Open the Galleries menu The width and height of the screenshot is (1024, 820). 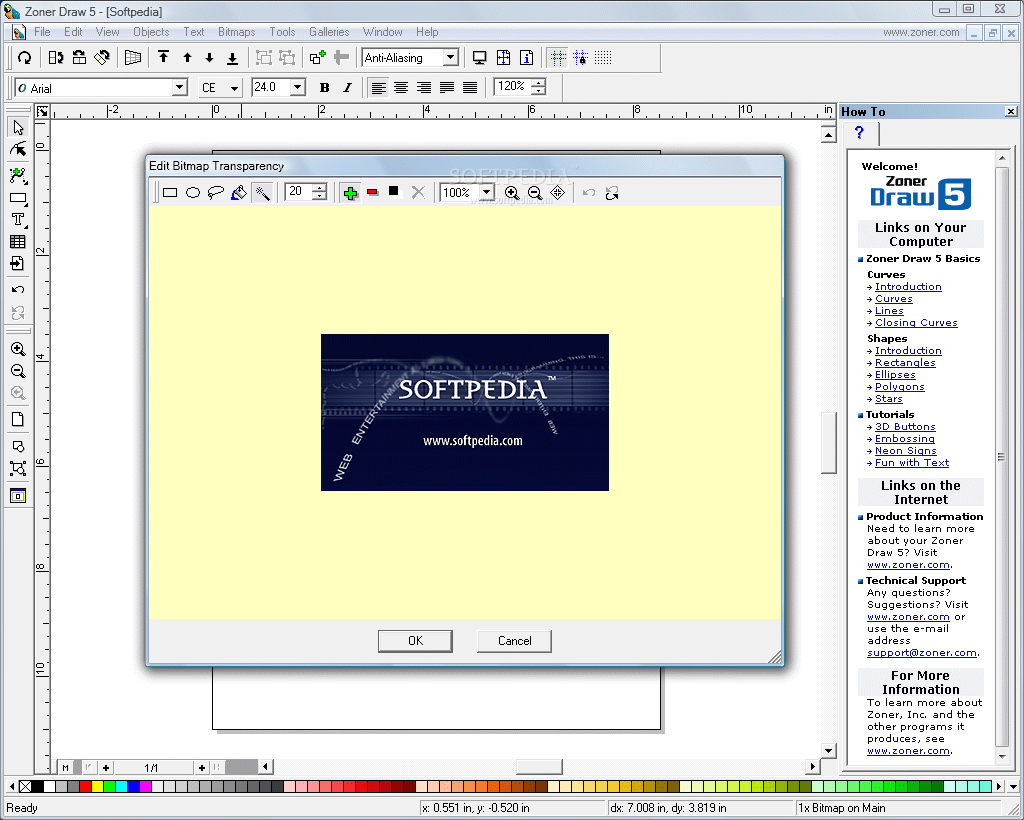pyautogui.click(x=329, y=31)
